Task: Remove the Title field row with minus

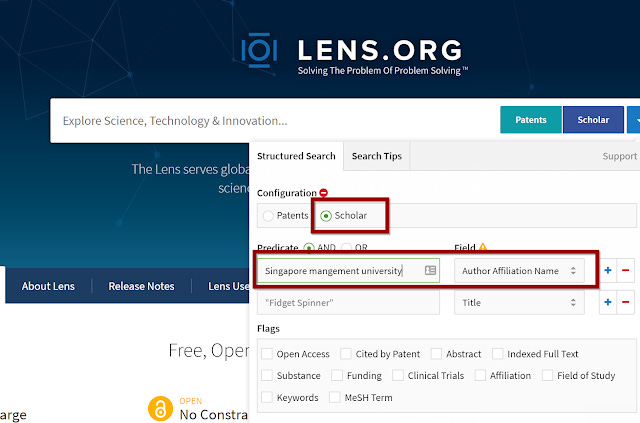Action: click(x=625, y=302)
